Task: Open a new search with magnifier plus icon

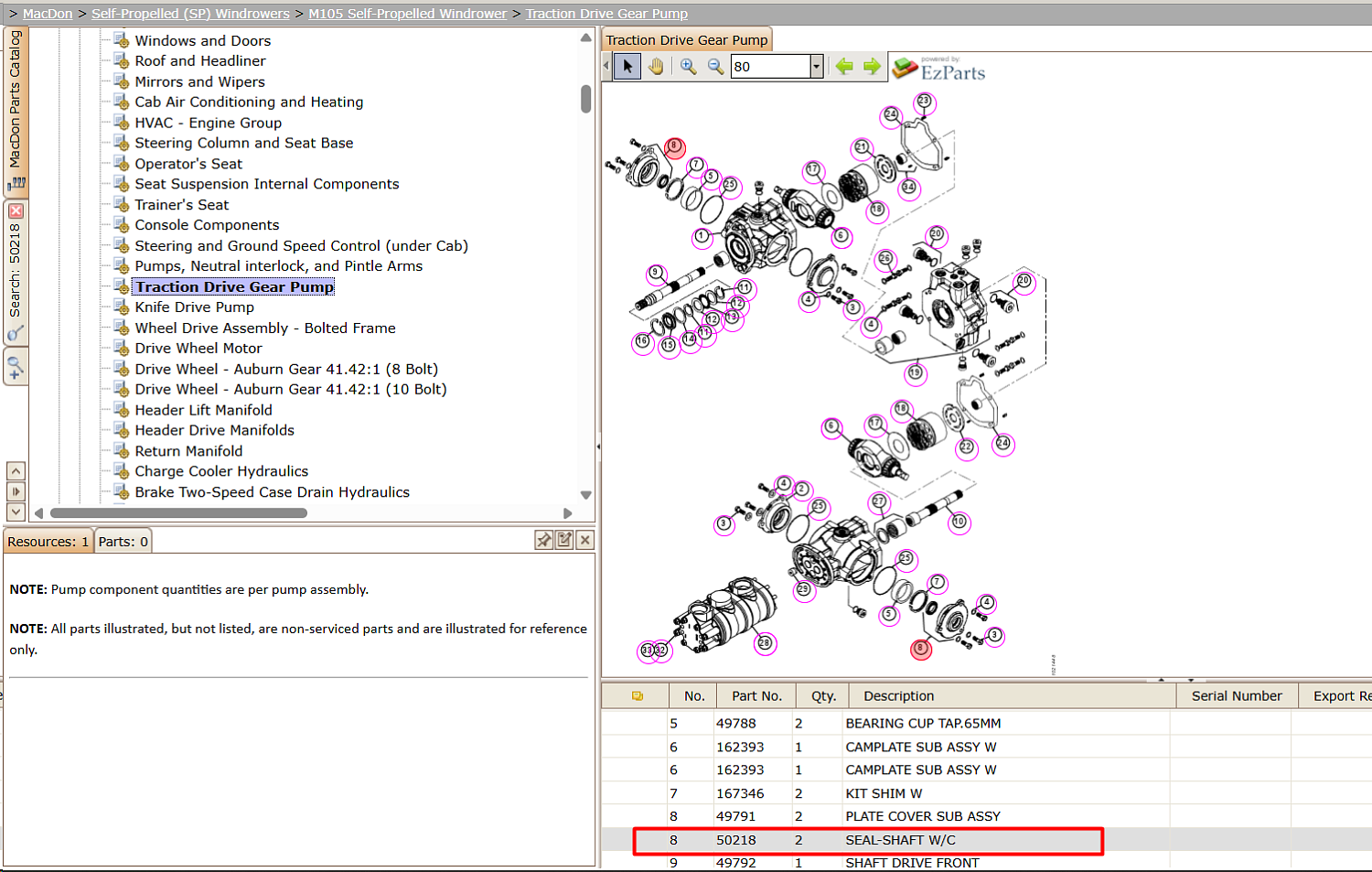Action: point(16,368)
